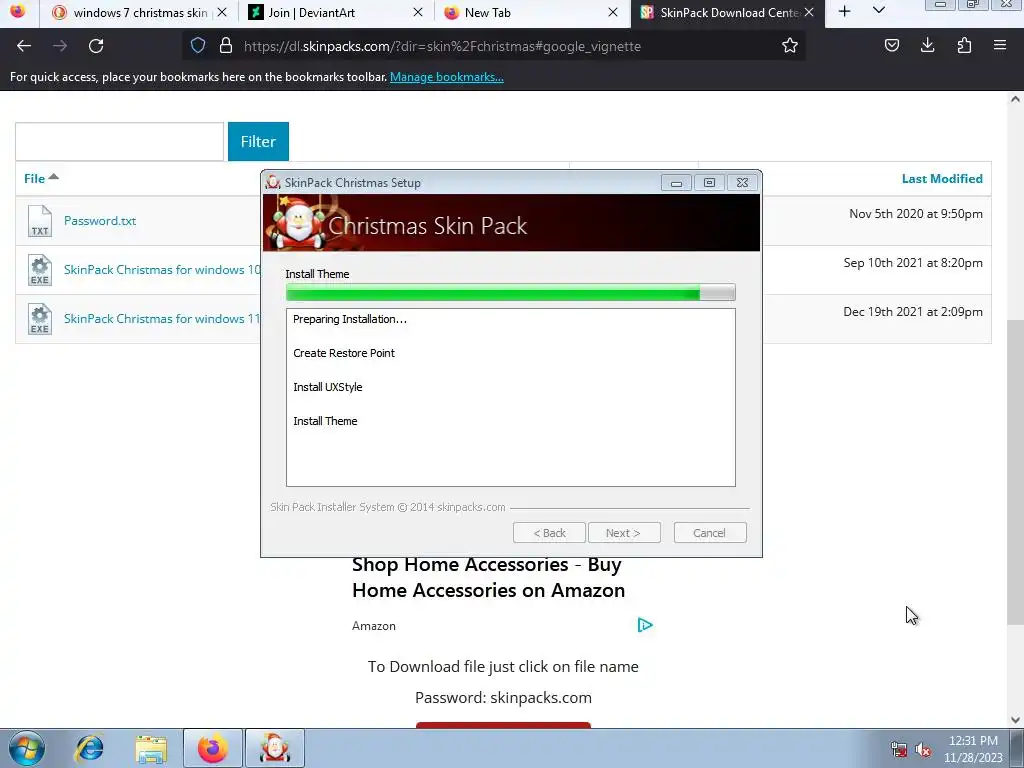Screen dimensions: 1024x768
Task: Click the network tray icon
Action: click(x=899, y=750)
